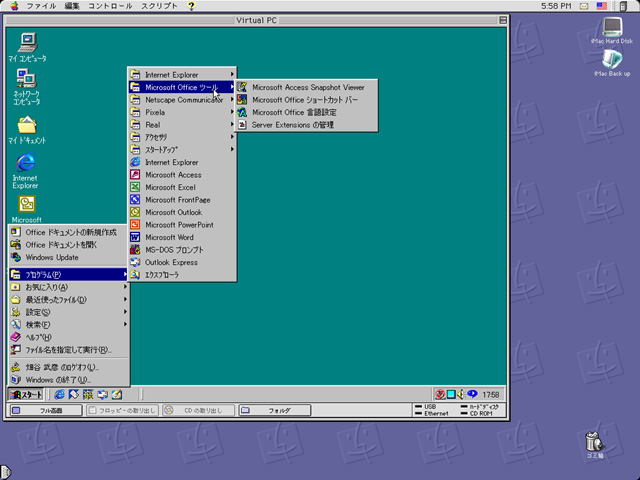
Task: Click the speaker volume tray icon
Action: click(x=460, y=394)
